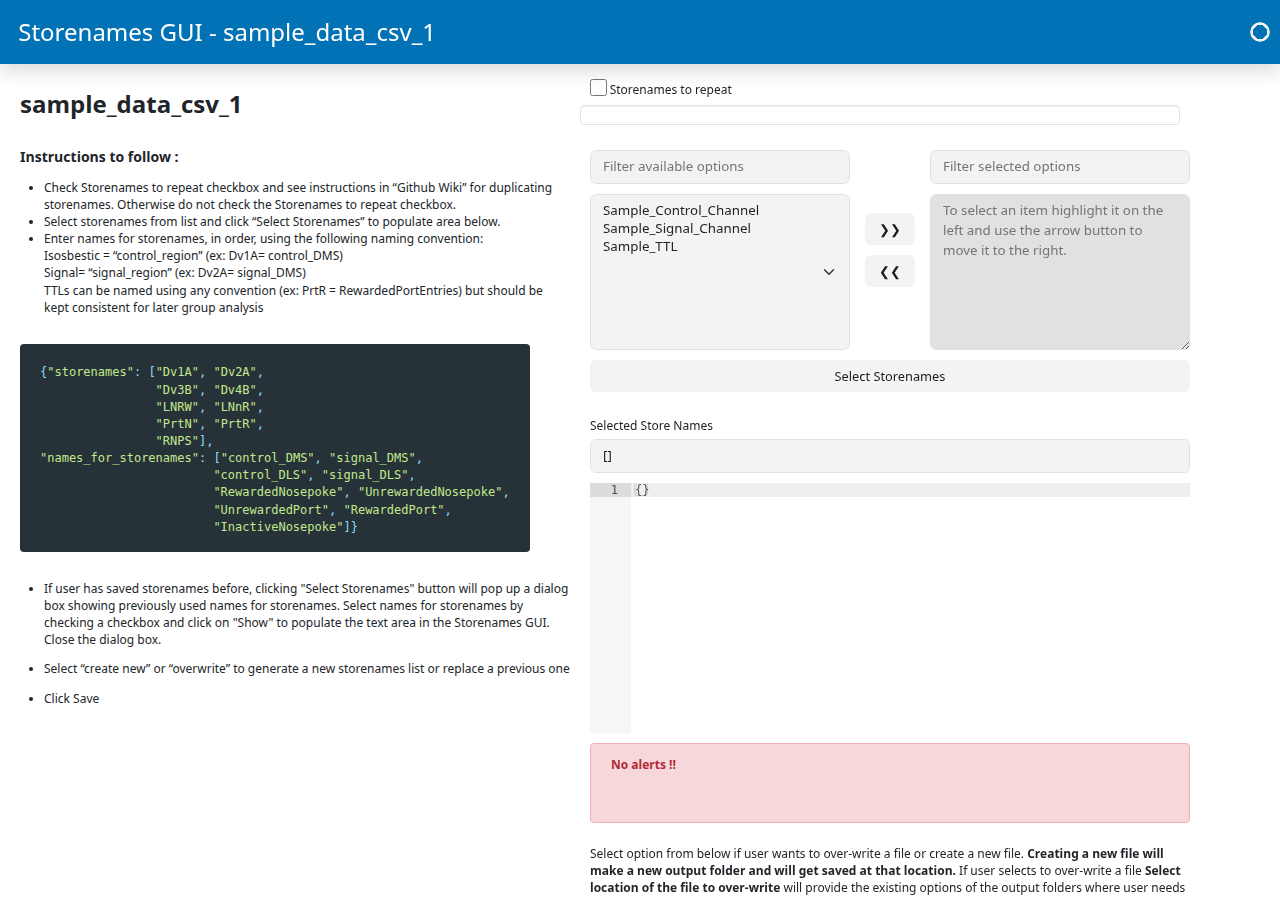Select Sample_Signal_Channel in available list
This screenshot has width=1280, height=900.
677,228
